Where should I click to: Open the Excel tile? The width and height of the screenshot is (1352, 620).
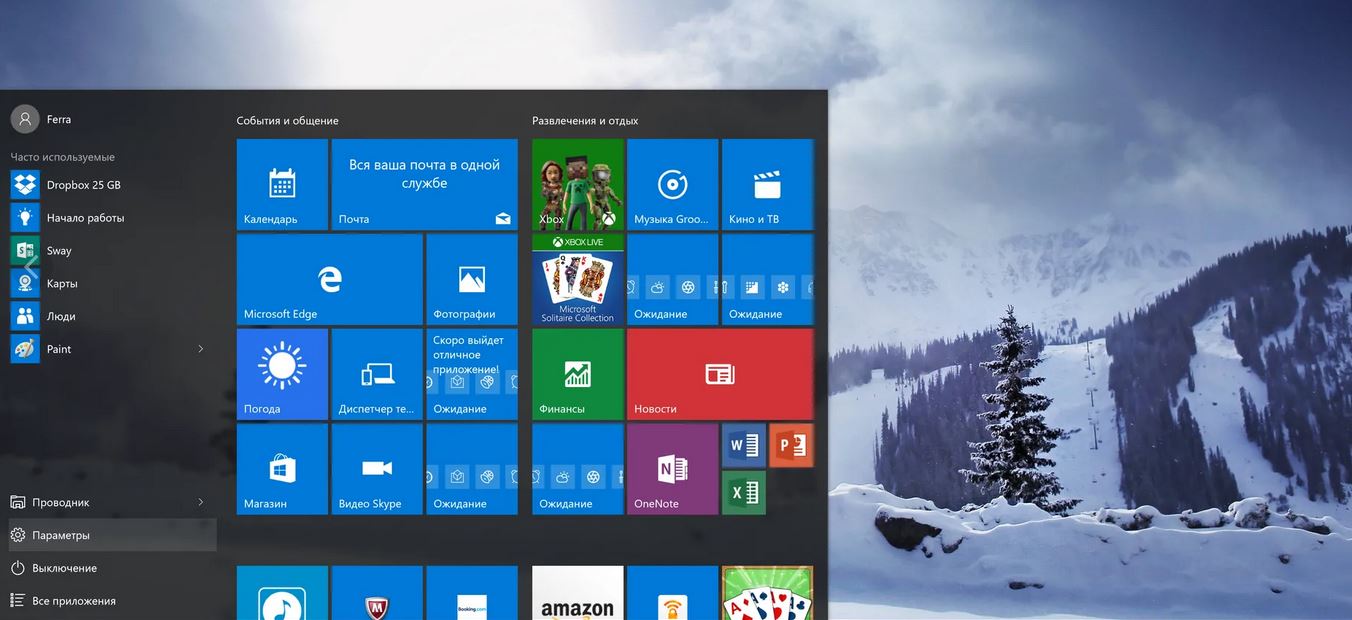pos(744,492)
